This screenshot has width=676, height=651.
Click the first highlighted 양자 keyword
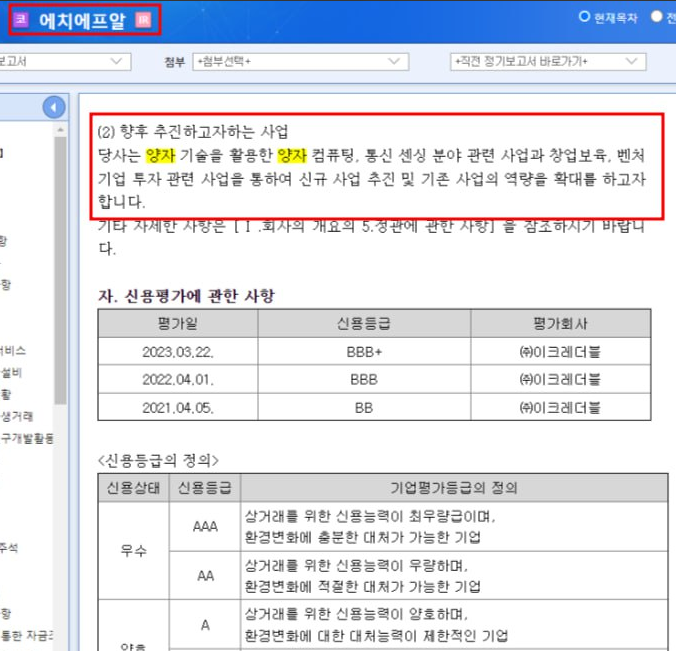pos(161,155)
